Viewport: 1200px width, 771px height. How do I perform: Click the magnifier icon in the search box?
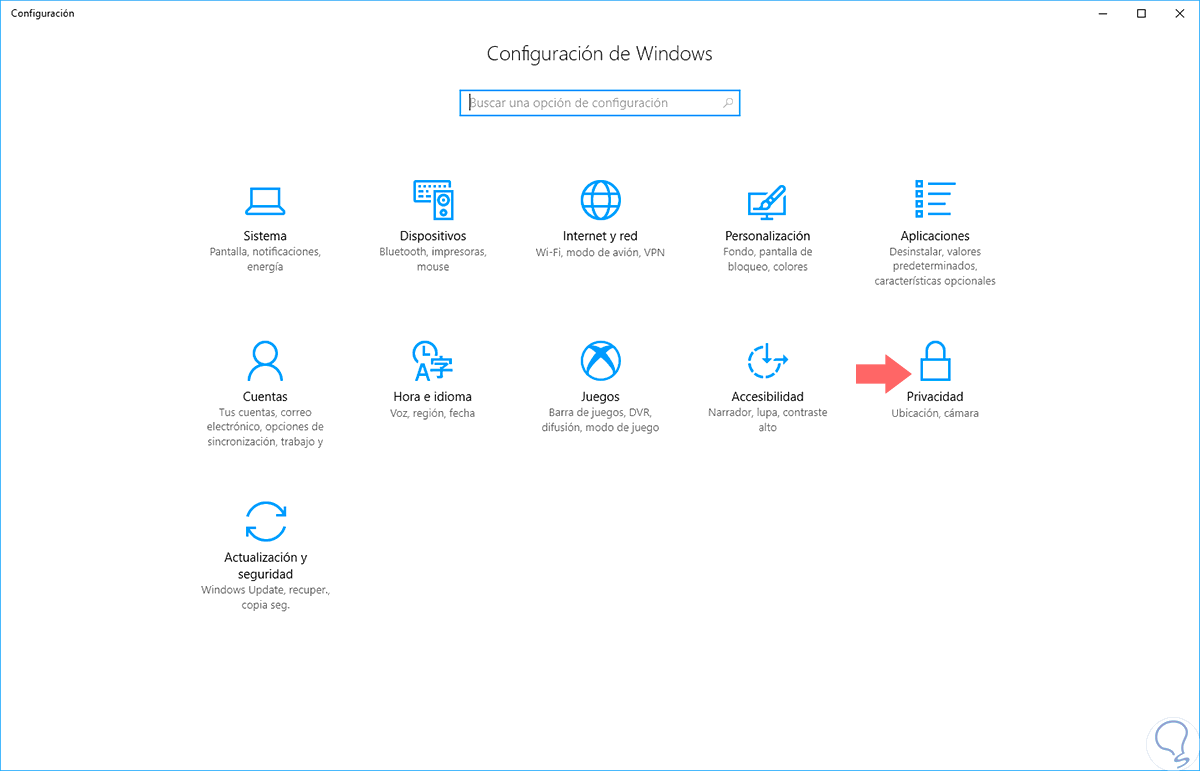pyautogui.click(x=728, y=103)
